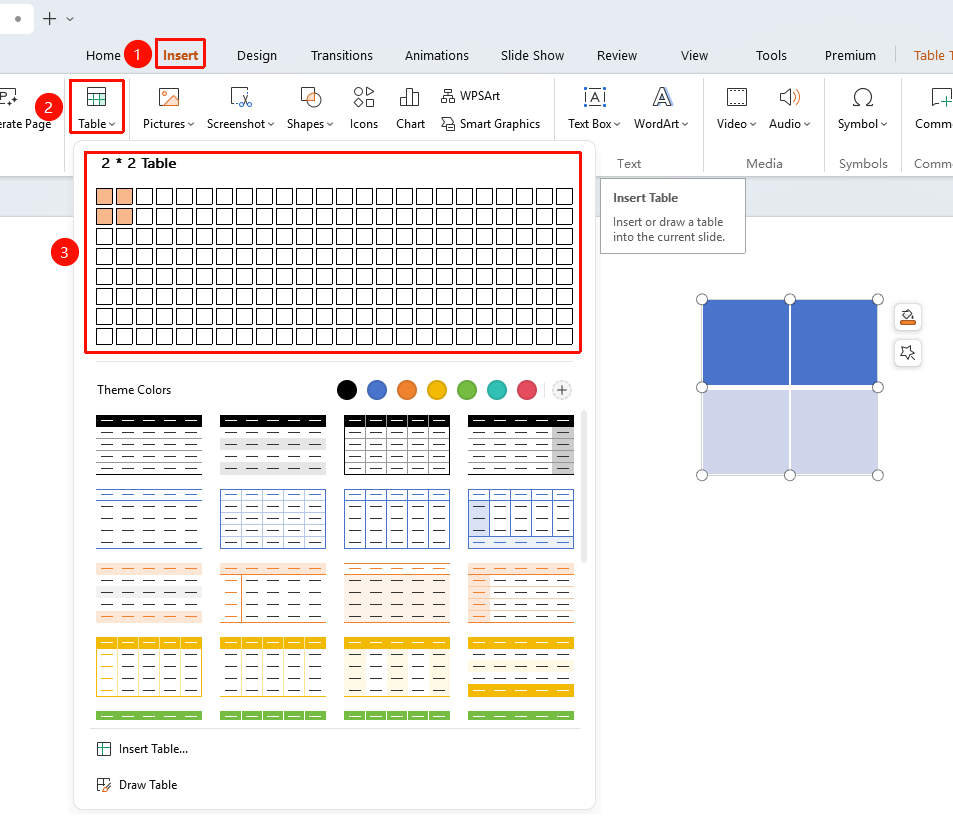
Task: Pick the black theme color
Action: pos(347,390)
